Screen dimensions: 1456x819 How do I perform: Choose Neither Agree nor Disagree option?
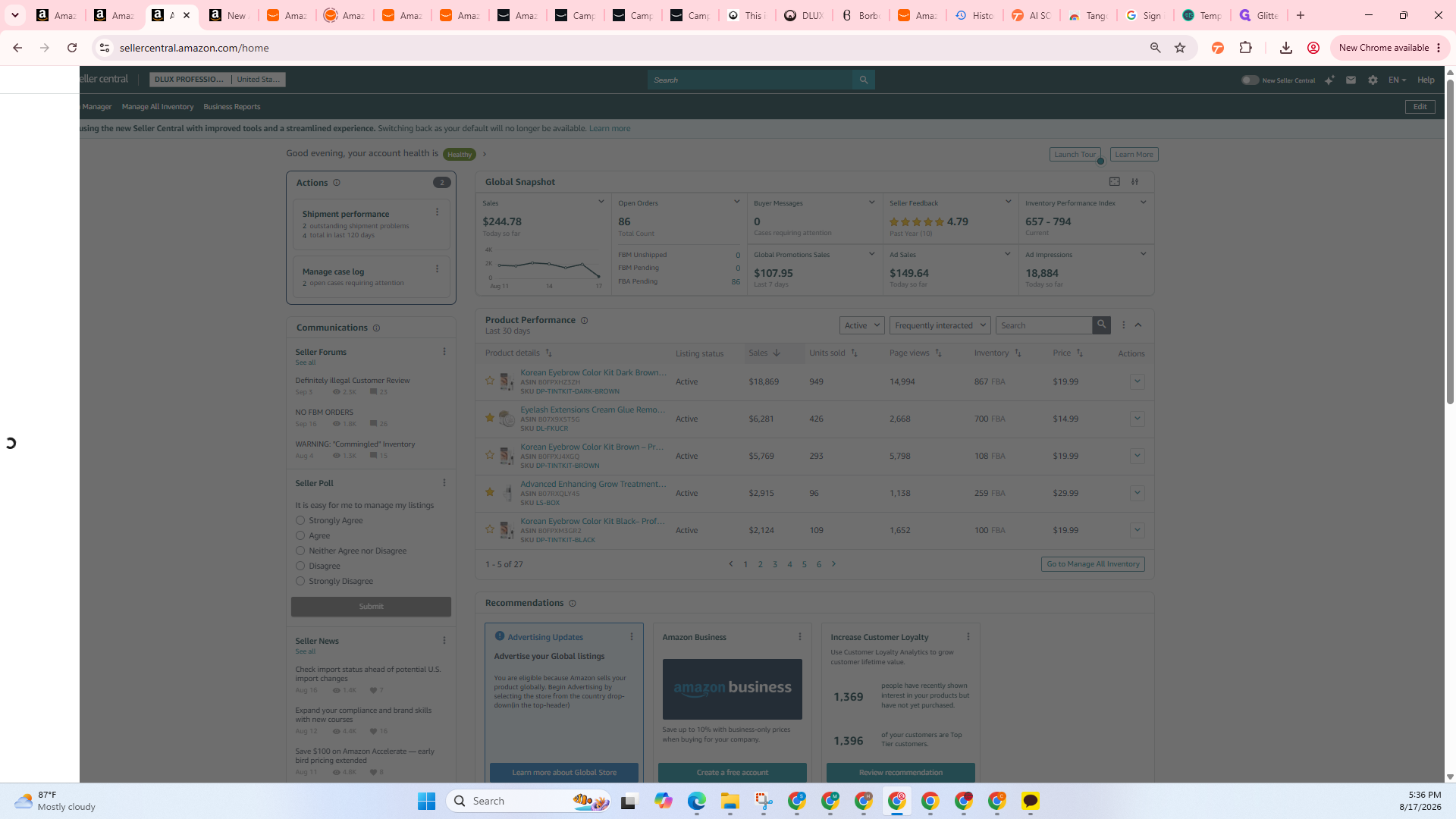[300, 551]
